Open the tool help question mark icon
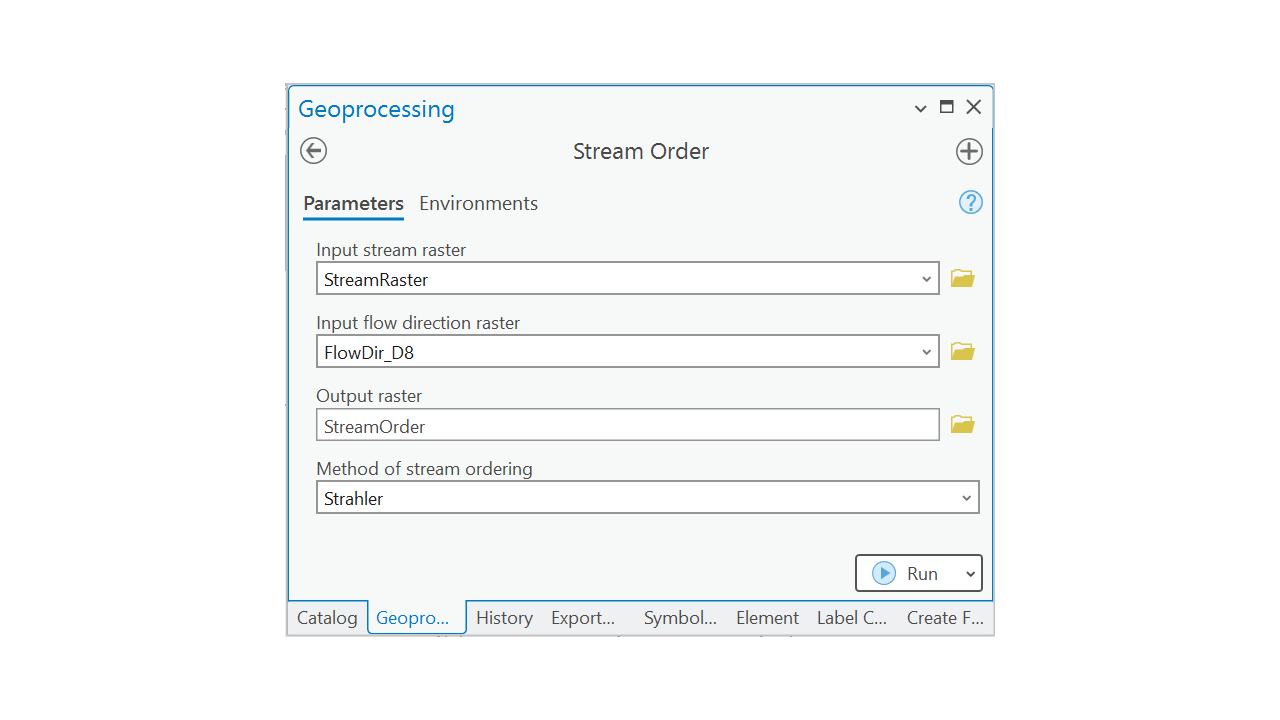The height and width of the screenshot is (720, 1280). 970,203
